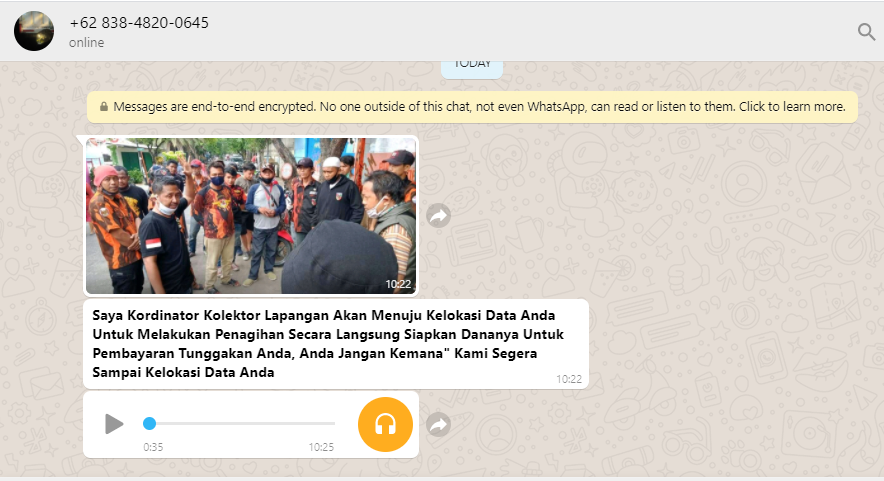Click the 10:25 voice message timestamp

click(321, 447)
